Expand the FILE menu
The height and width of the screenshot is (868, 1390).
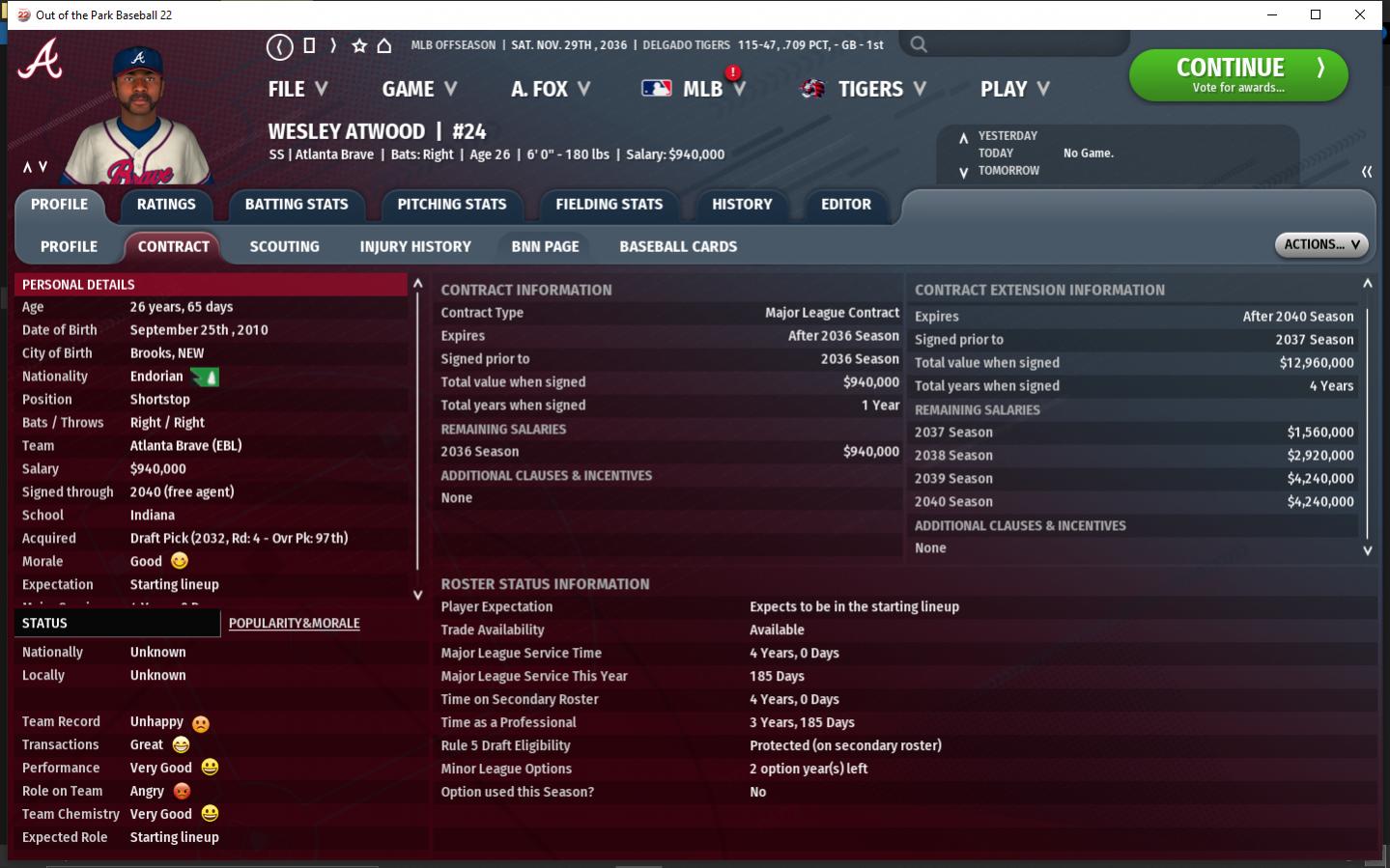coord(298,89)
